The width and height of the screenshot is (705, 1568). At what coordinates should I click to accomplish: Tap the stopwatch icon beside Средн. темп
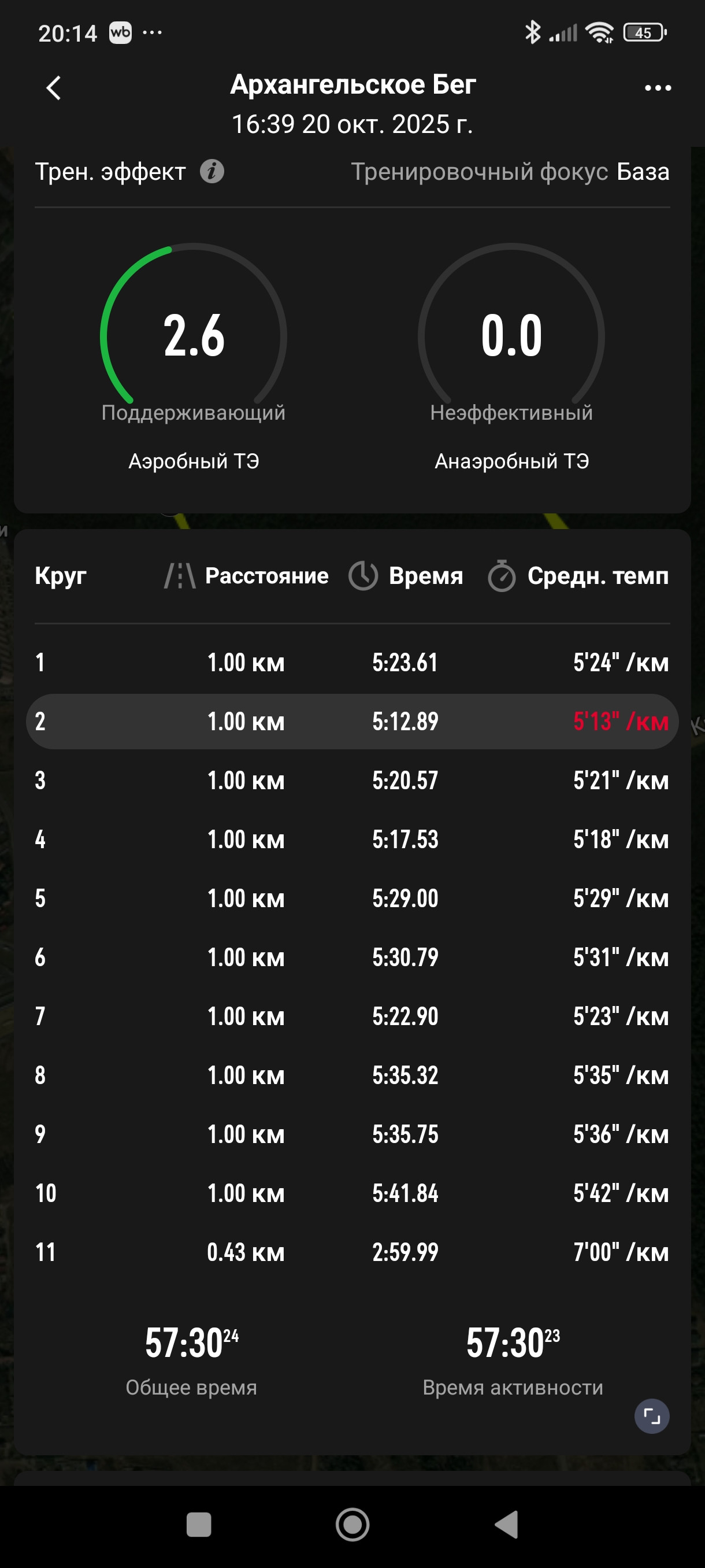point(501,576)
